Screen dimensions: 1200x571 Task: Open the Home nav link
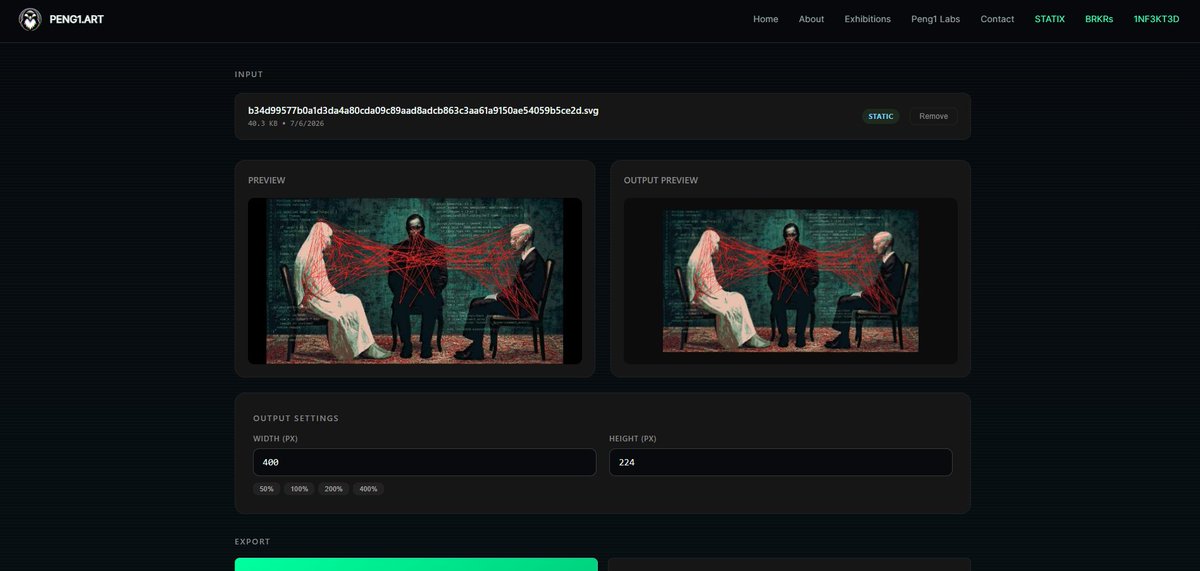[x=766, y=19]
